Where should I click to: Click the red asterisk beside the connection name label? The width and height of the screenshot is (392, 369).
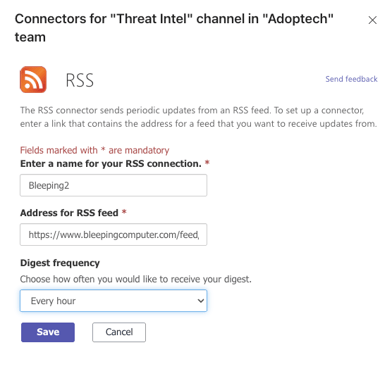[207, 163]
